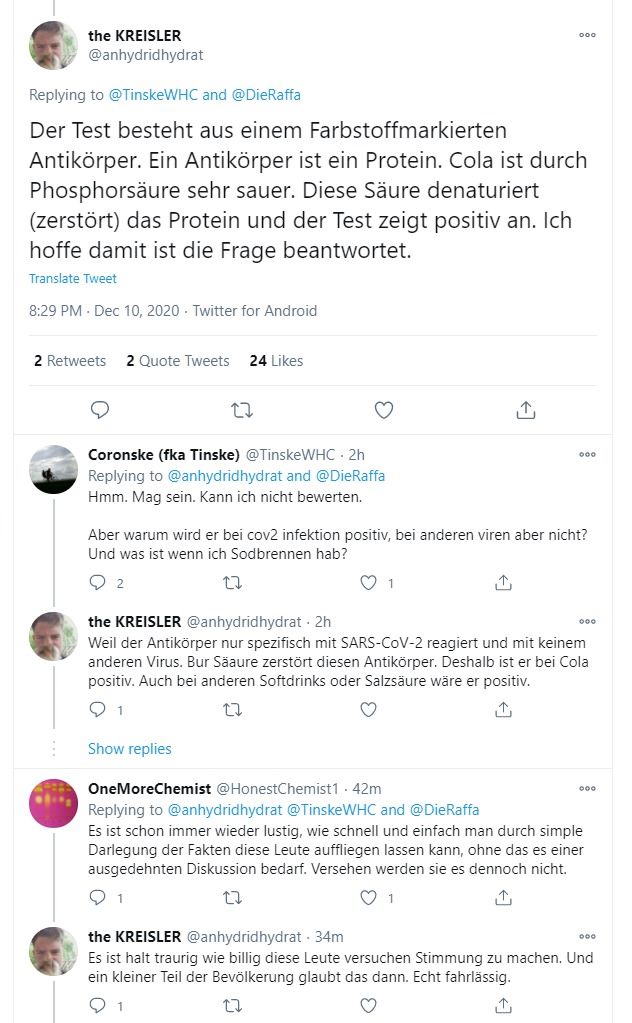Like OneMoreChemist's reply

click(x=369, y=898)
